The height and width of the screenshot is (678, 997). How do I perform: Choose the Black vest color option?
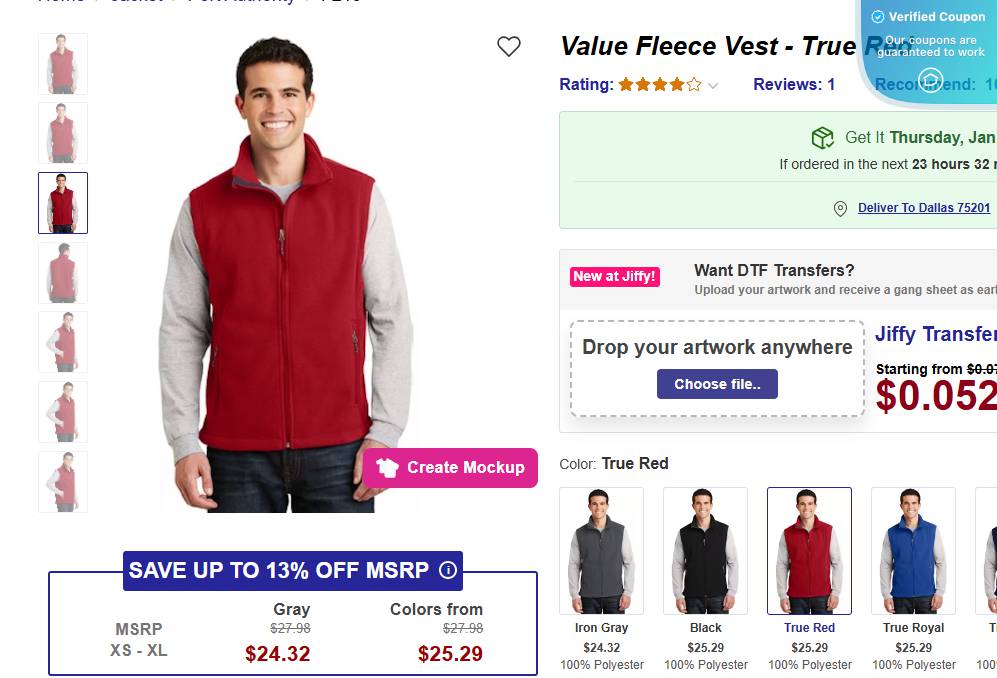click(x=705, y=550)
